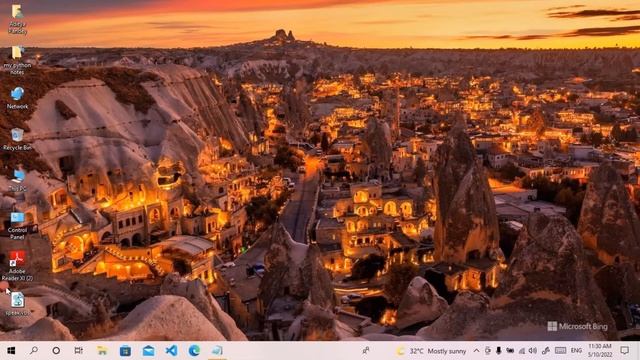Viewport: 640px width, 360px height.
Task: Open Visual Studio Code from taskbar
Action: pos(171,351)
